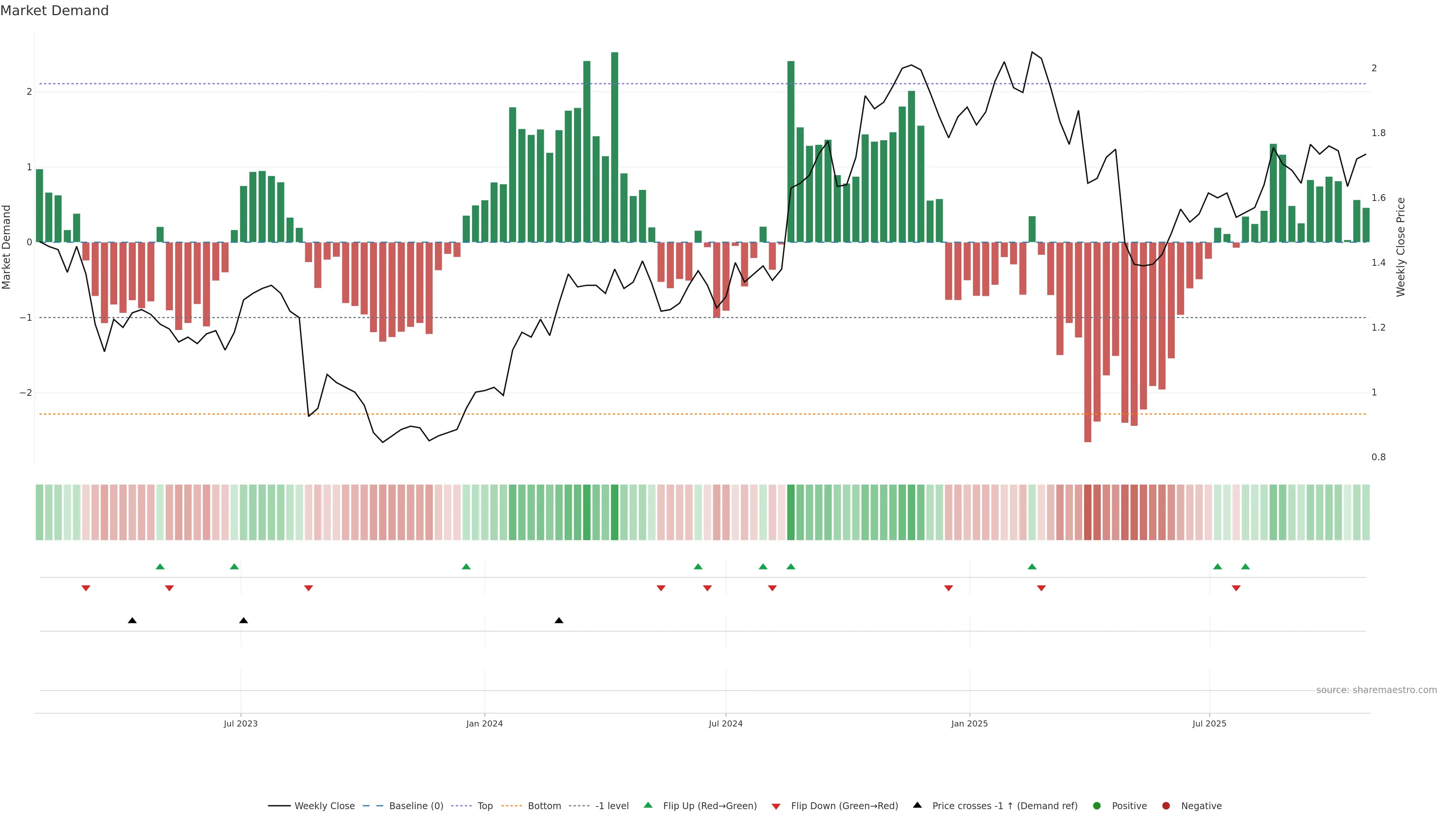This screenshot has height=819, width=1456.
Task: Click first green cell in heatmap strip
Action: pos(39,512)
